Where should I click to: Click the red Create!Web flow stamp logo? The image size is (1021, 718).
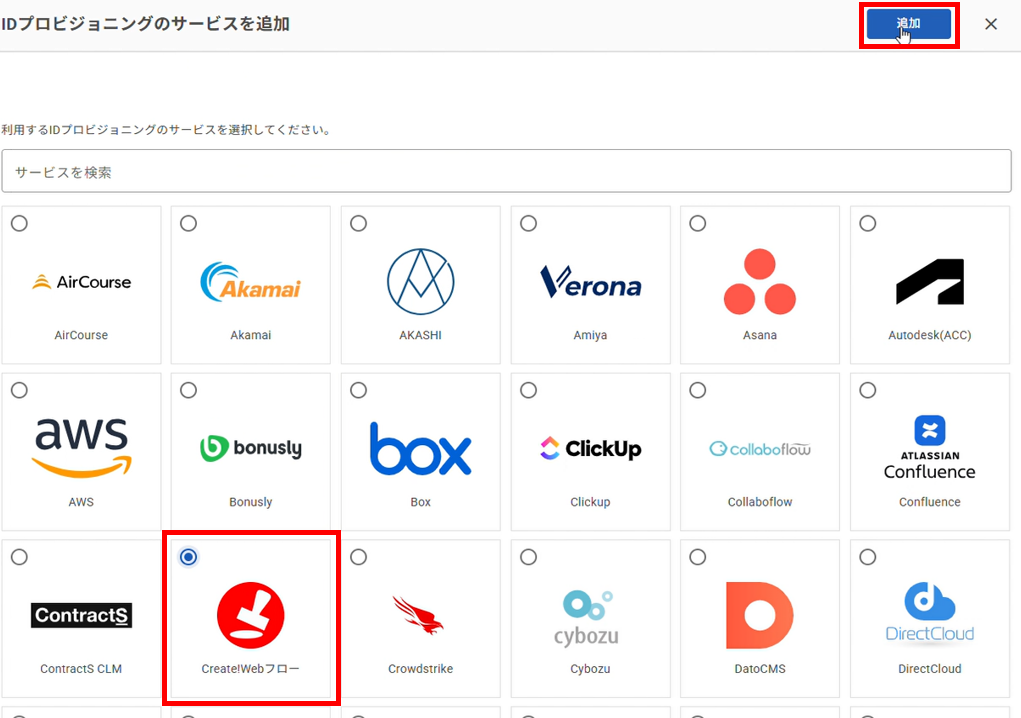click(x=251, y=615)
